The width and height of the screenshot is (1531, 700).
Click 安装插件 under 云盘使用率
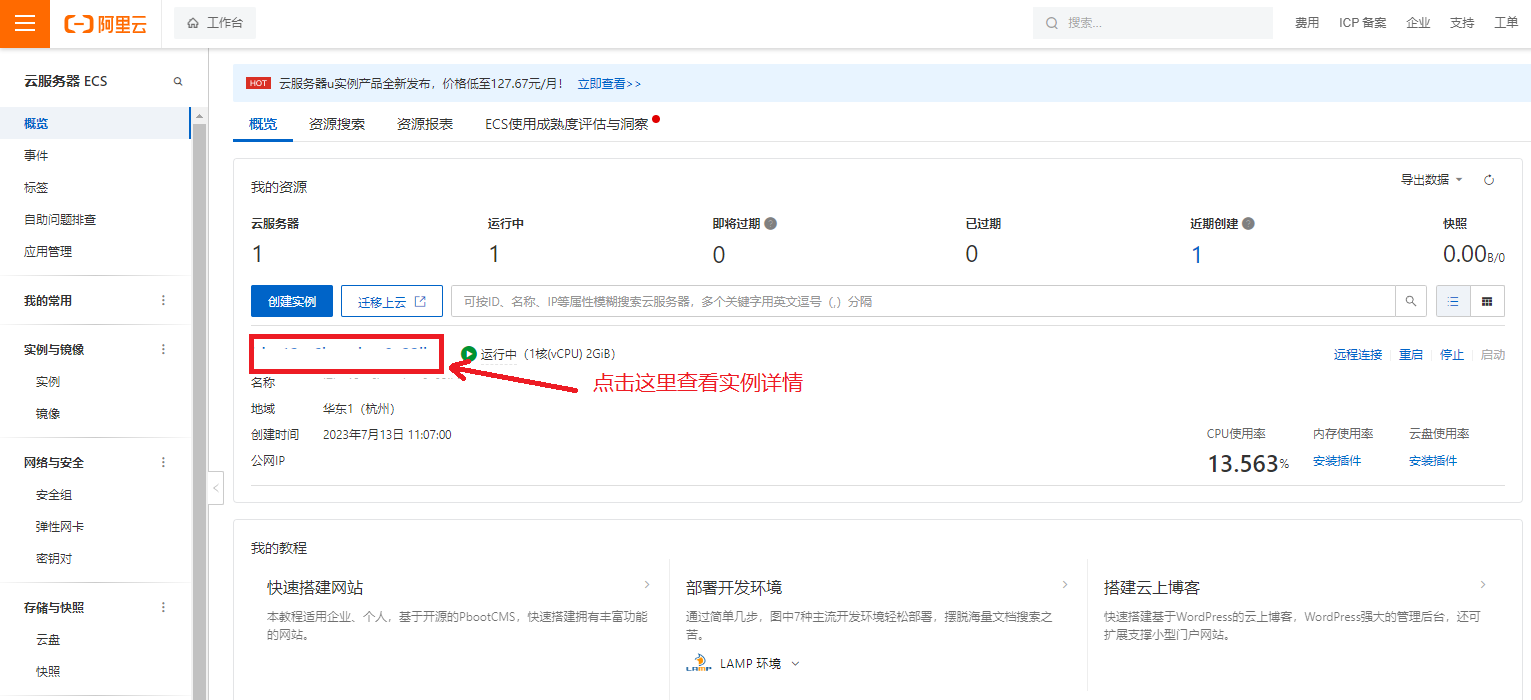(1433, 461)
